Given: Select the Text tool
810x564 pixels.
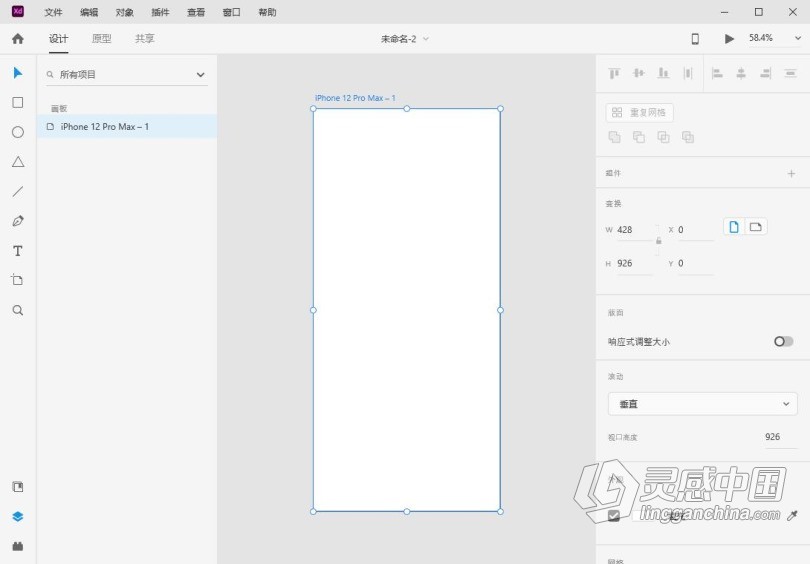Looking at the screenshot, I should click(18, 251).
